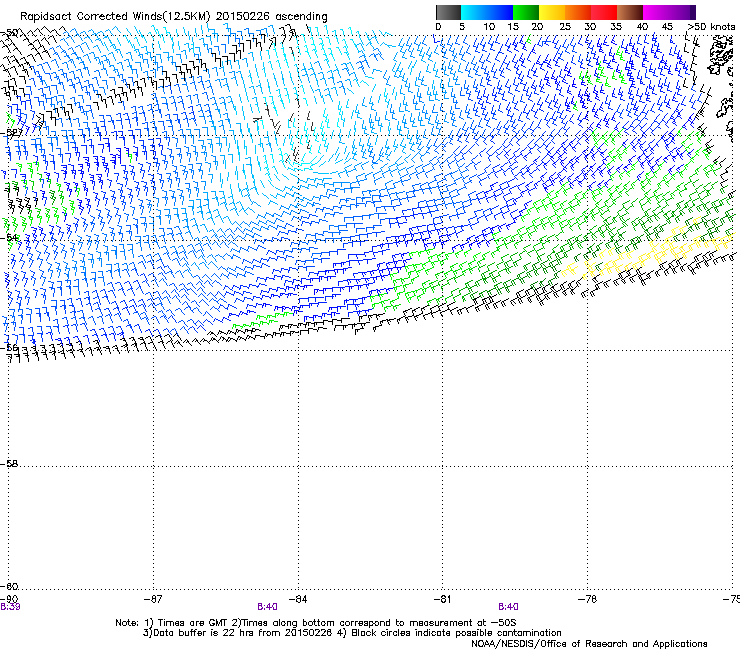Click the '-54' latitude axis label
The image size is (740, 650).
tap(10, 237)
